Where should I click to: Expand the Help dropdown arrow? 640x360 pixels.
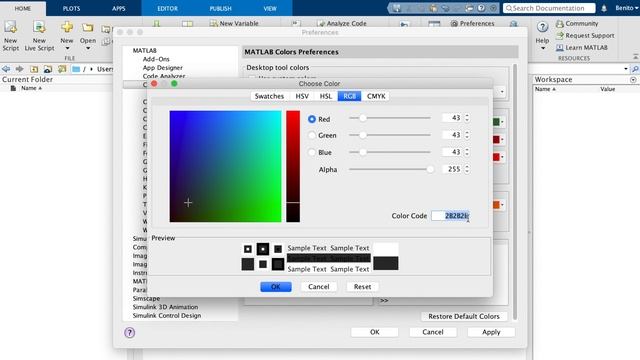point(543,49)
